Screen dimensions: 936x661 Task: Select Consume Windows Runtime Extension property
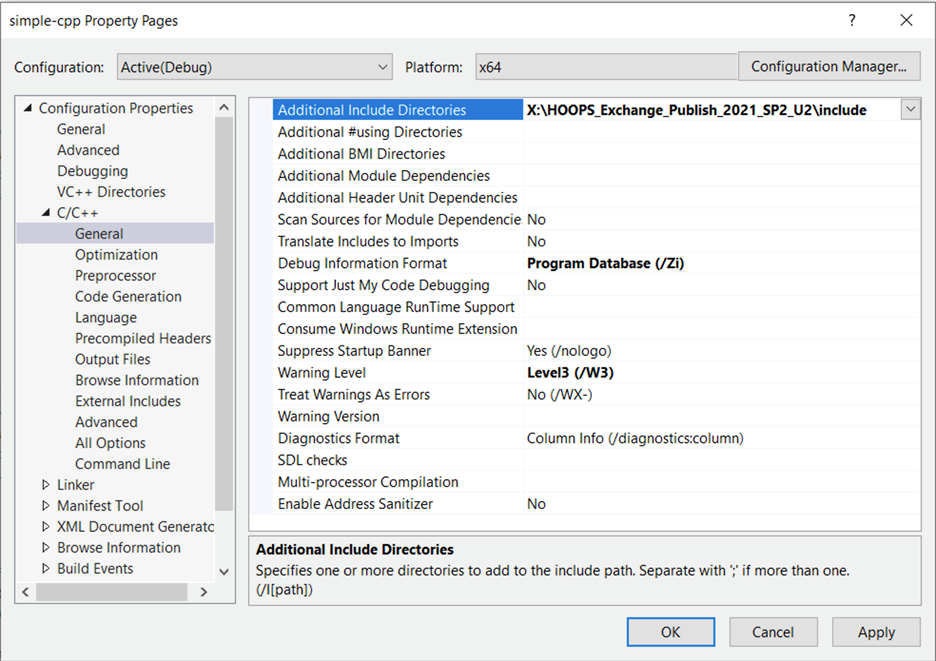pos(398,329)
